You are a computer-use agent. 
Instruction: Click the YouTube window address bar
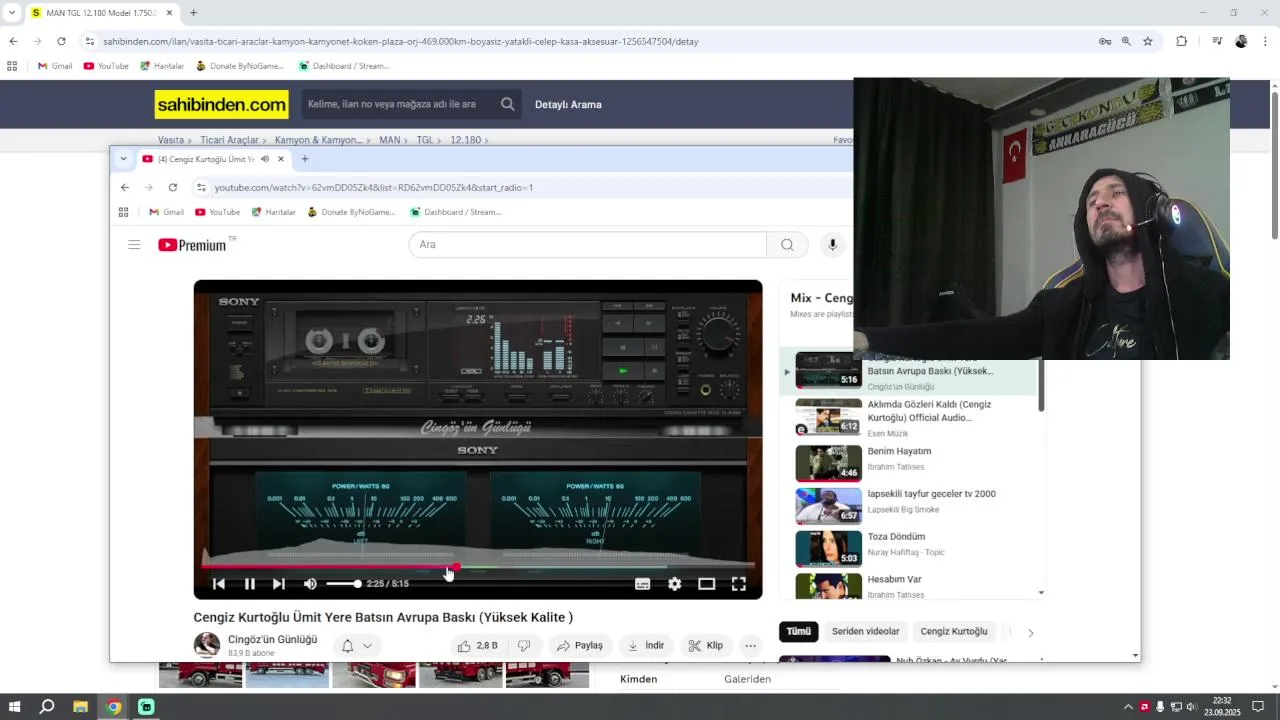[x=520, y=187]
